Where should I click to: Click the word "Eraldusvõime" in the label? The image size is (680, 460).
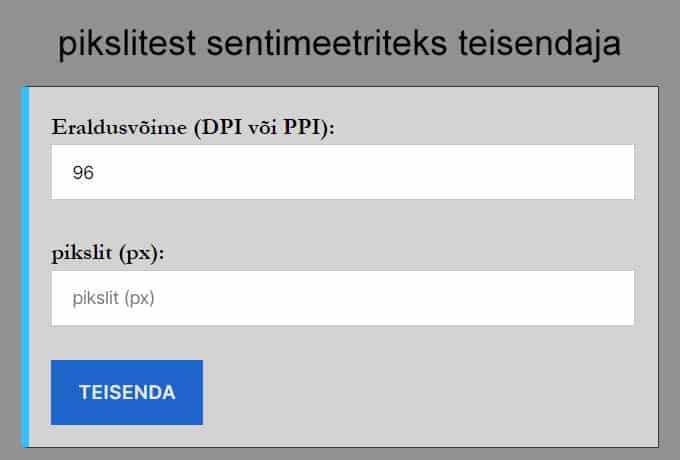pyautogui.click(x=111, y=127)
